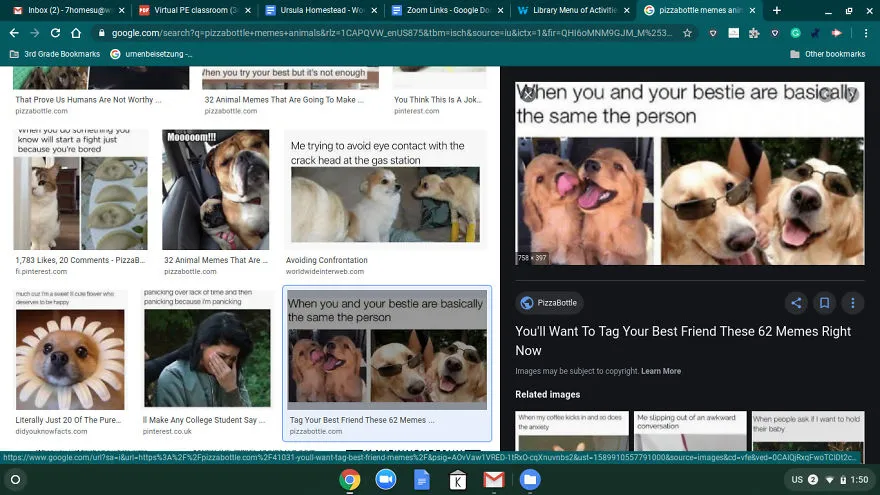Viewport: 880px width, 495px height.
Task: Open the PizzaBottle source chip
Action: click(x=549, y=303)
